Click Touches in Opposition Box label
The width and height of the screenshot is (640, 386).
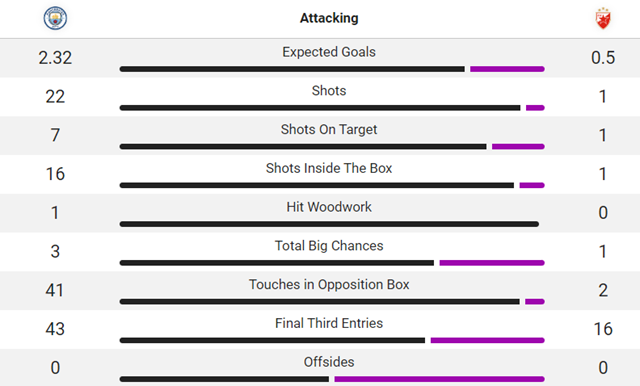329,284
